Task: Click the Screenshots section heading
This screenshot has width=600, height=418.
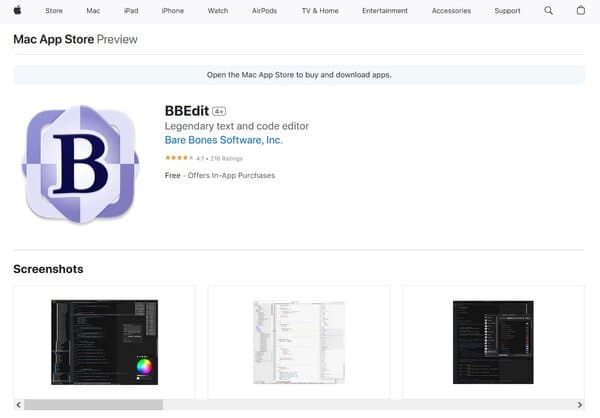Action: [x=48, y=269]
